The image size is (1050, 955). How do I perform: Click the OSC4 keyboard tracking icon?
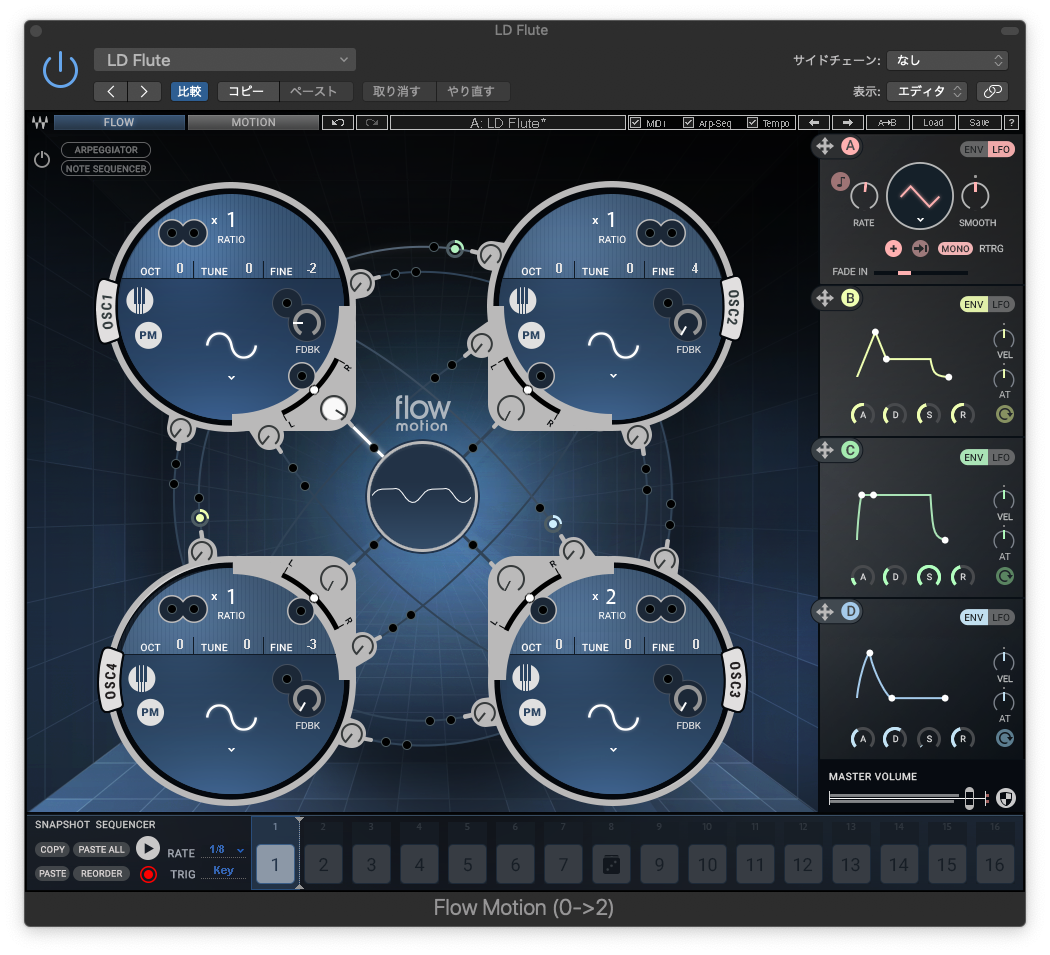click(x=141, y=678)
